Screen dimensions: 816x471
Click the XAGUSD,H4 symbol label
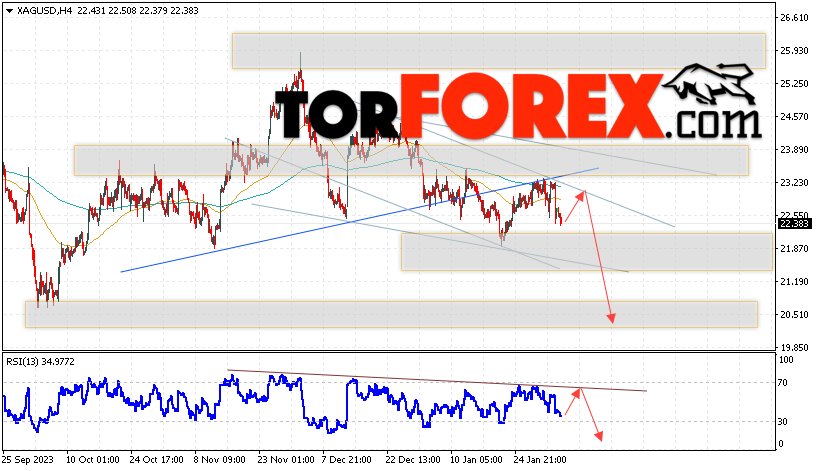44,10
